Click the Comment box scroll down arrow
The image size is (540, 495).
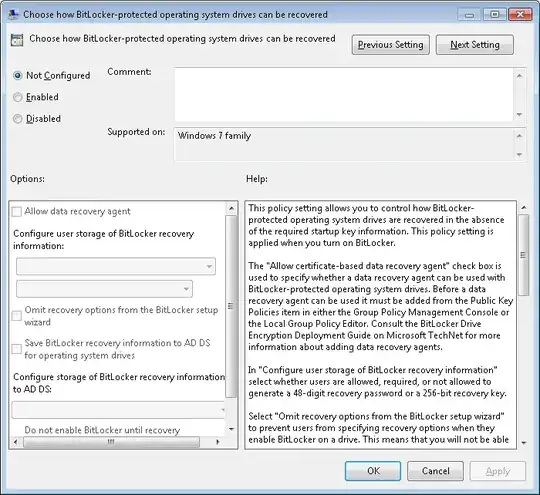click(519, 114)
